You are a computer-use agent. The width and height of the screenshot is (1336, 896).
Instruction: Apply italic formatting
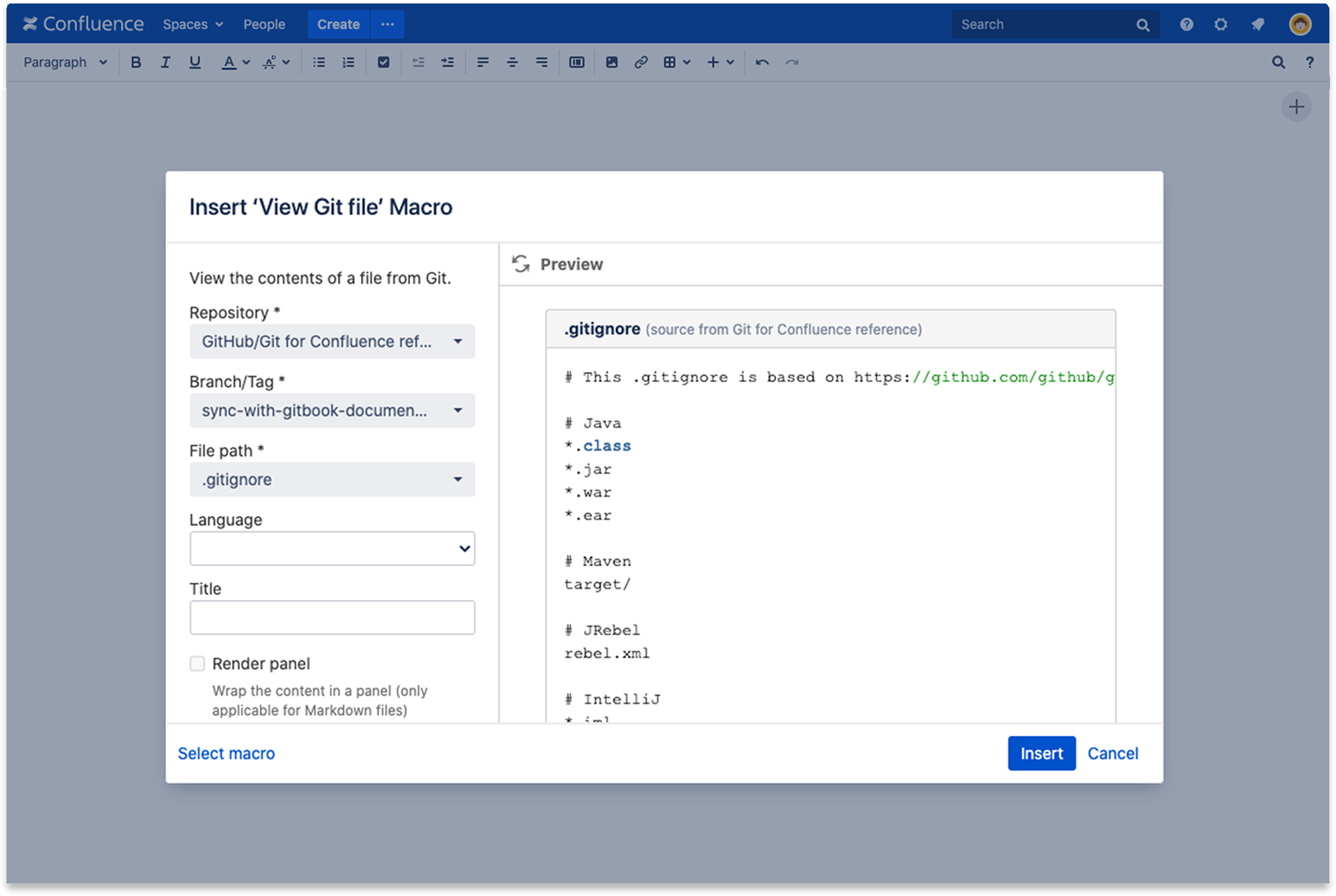click(x=165, y=62)
